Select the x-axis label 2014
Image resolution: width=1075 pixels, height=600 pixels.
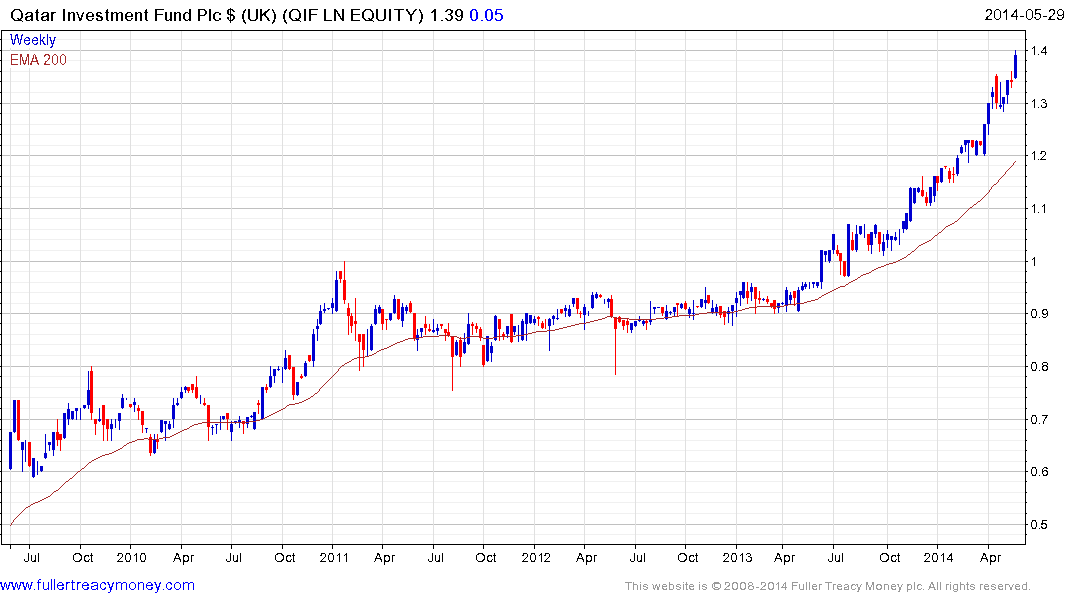[x=938, y=557]
